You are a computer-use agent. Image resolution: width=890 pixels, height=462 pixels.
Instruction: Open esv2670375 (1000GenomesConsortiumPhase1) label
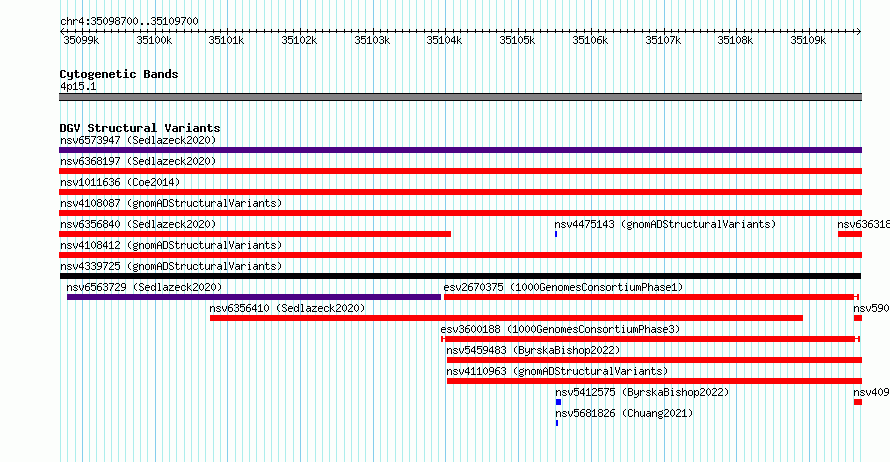tap(563, 287)
